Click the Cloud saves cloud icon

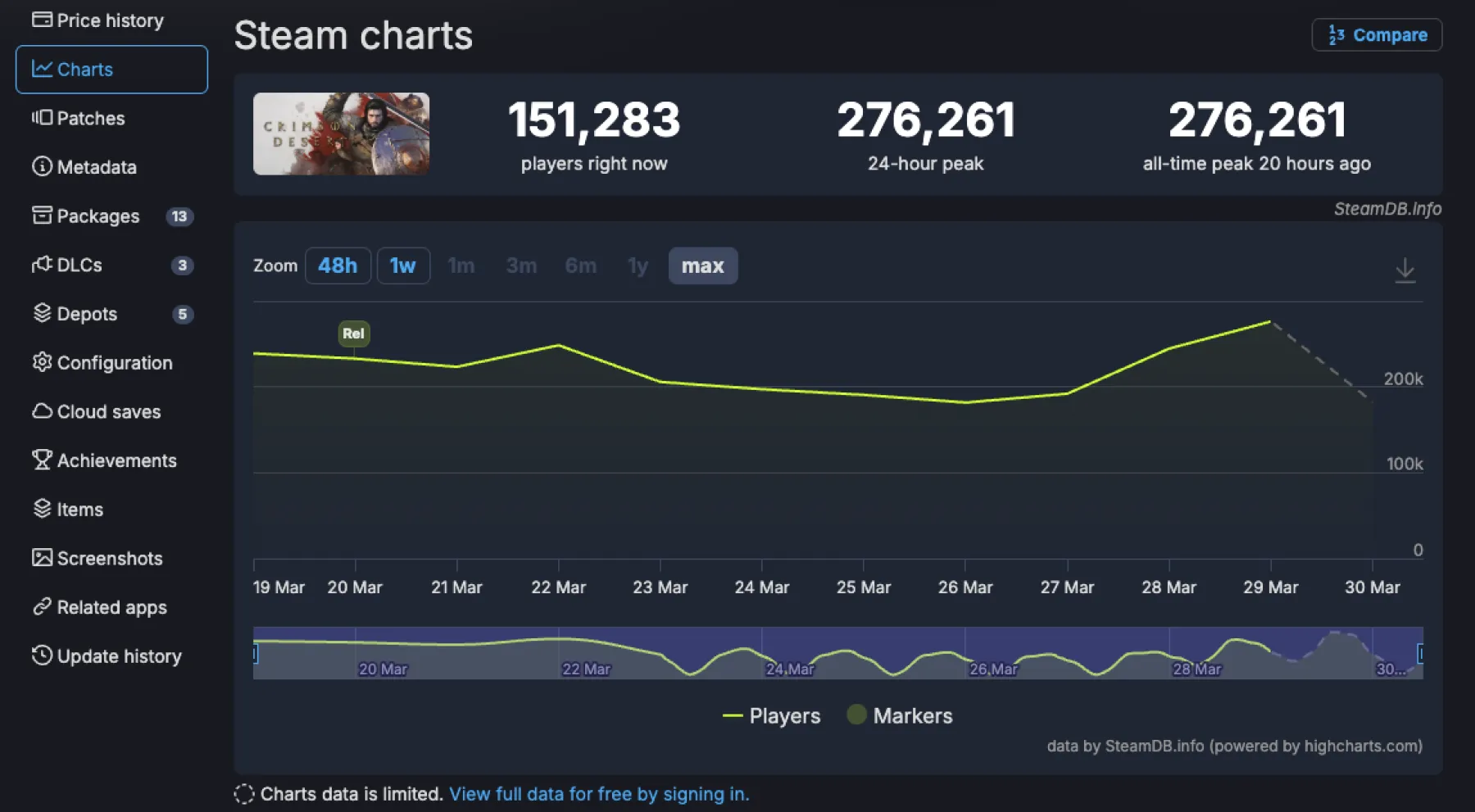tap(42, 411)
